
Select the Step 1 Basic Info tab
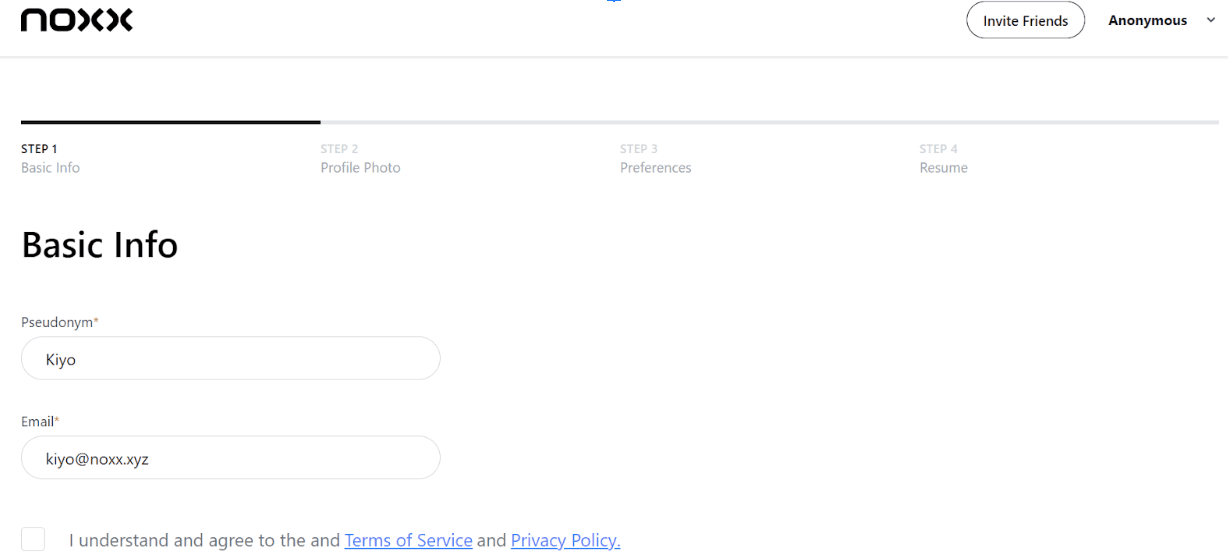click(50, 159)
